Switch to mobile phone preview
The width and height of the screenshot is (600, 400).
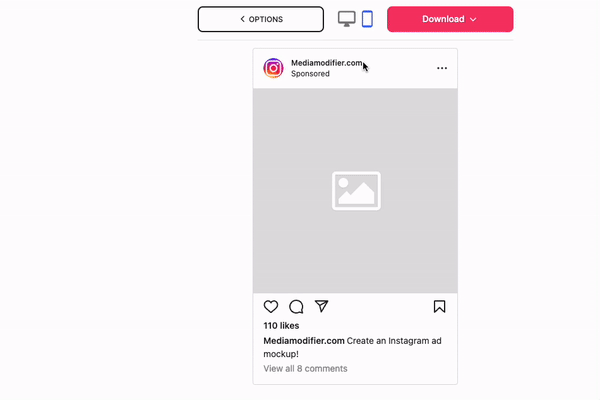(367, 19)
